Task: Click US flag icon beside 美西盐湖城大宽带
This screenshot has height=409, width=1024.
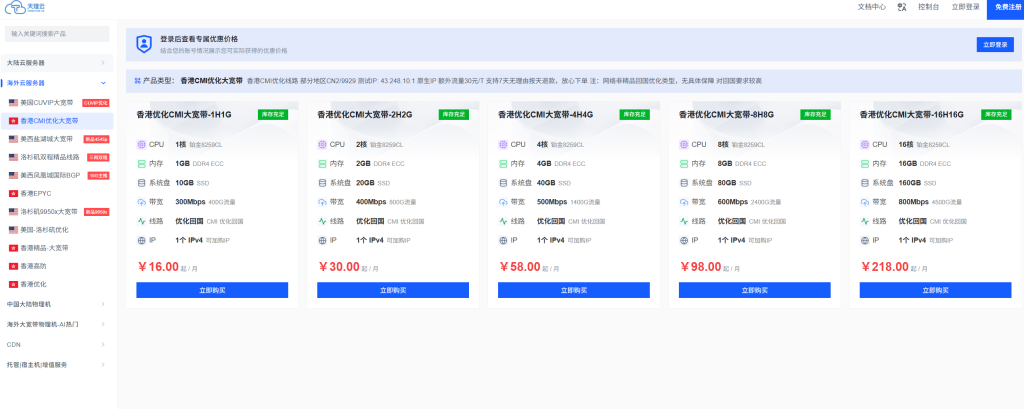Action: point(13,139)
